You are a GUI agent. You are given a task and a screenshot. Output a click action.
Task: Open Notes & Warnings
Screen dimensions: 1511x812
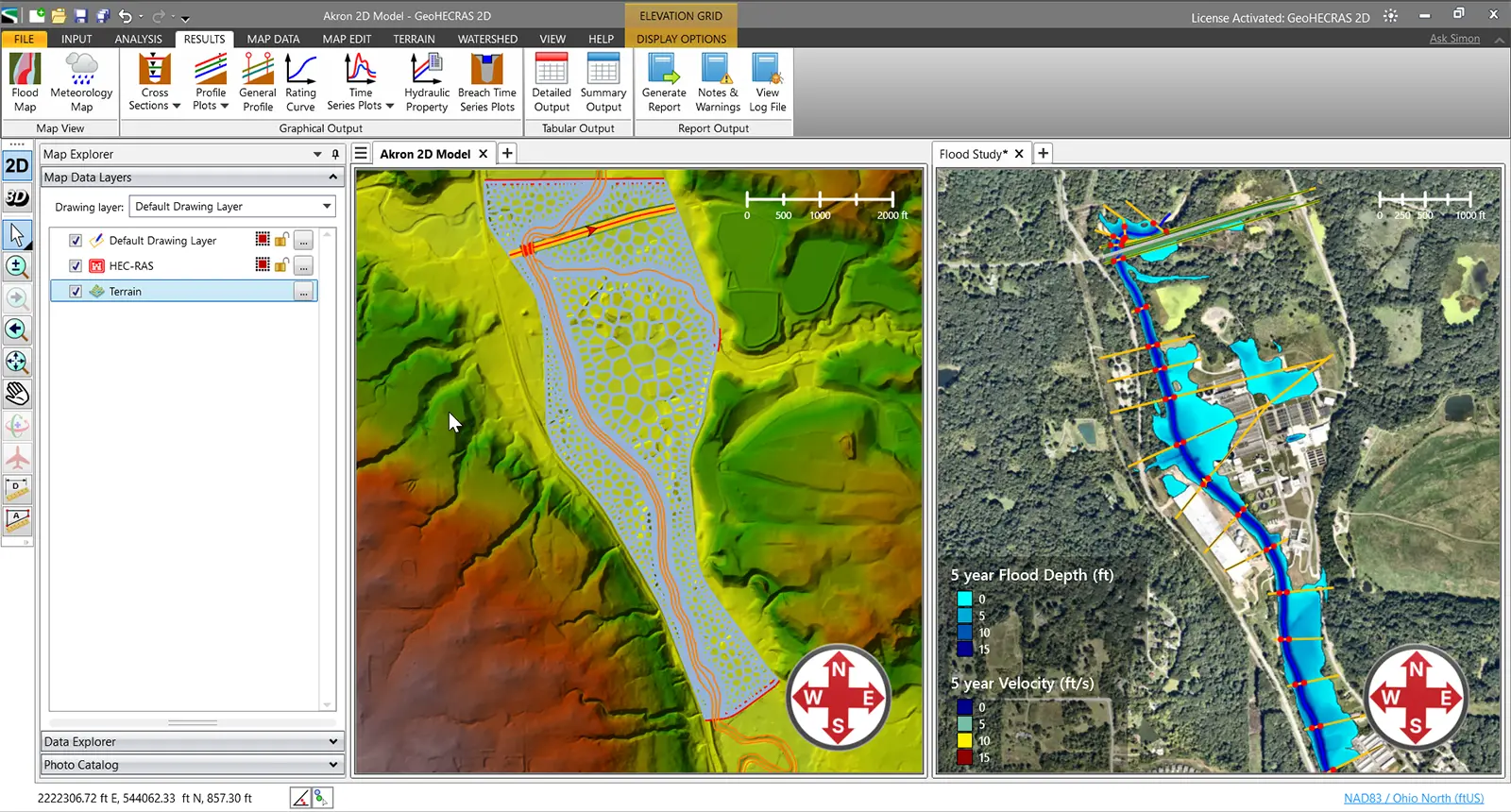(718, 83)
